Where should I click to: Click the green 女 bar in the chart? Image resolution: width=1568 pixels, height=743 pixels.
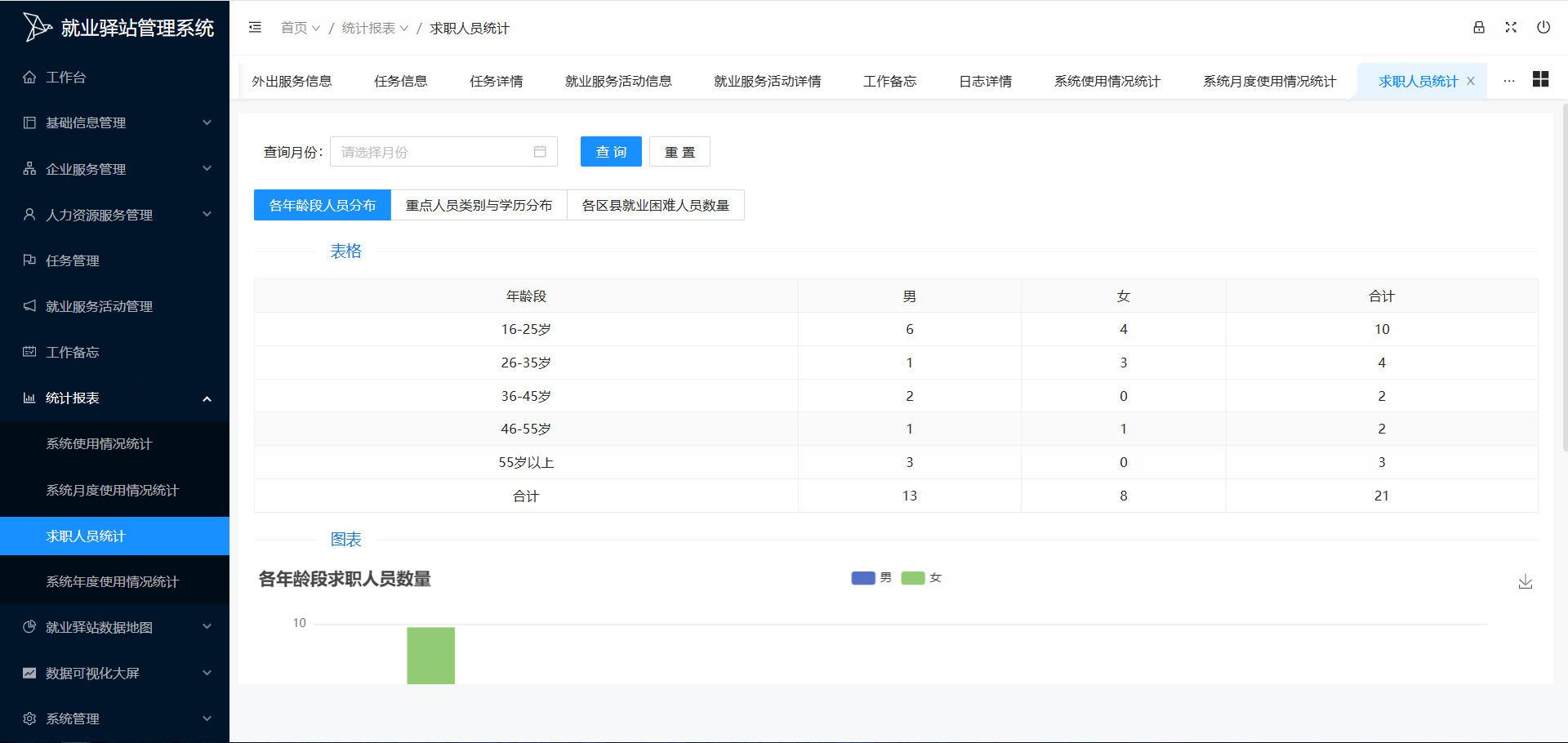[431, 656]
